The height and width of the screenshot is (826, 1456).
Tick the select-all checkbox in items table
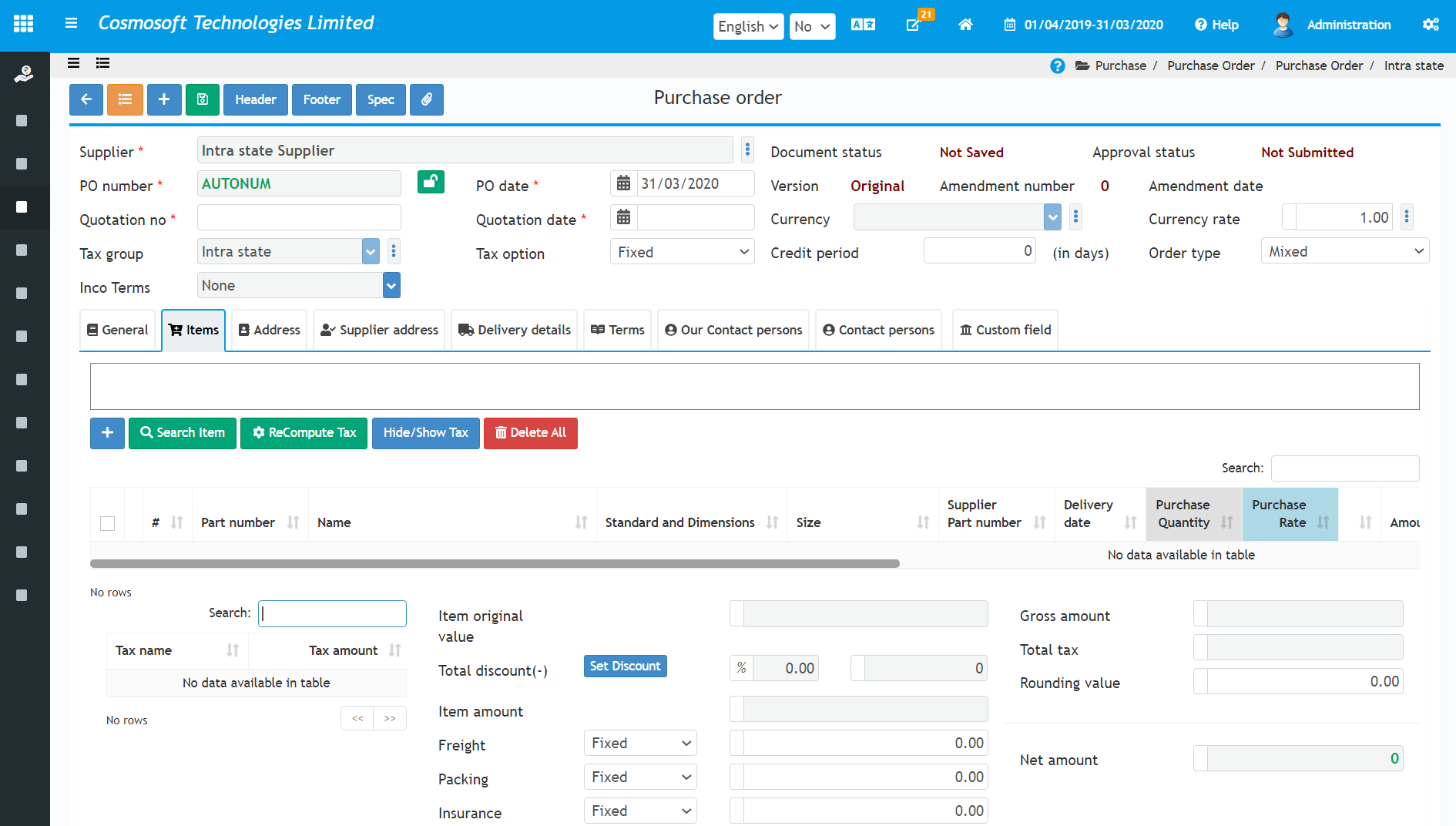tap(108, 523)
